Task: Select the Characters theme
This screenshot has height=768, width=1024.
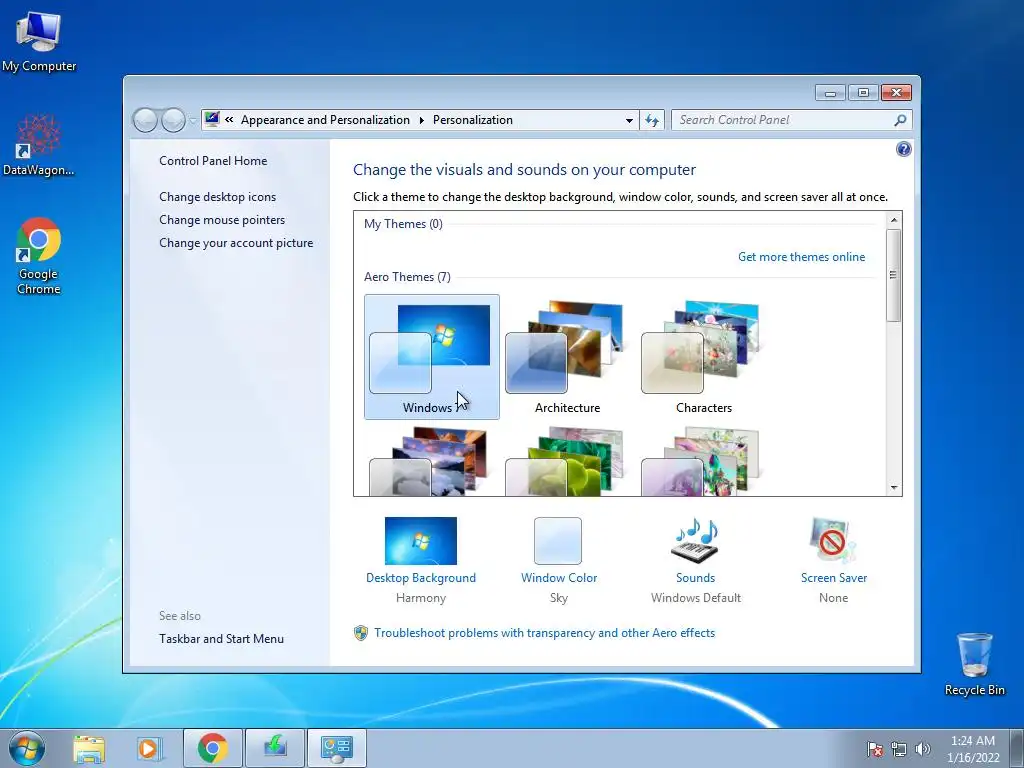Action: coord(703,357)
